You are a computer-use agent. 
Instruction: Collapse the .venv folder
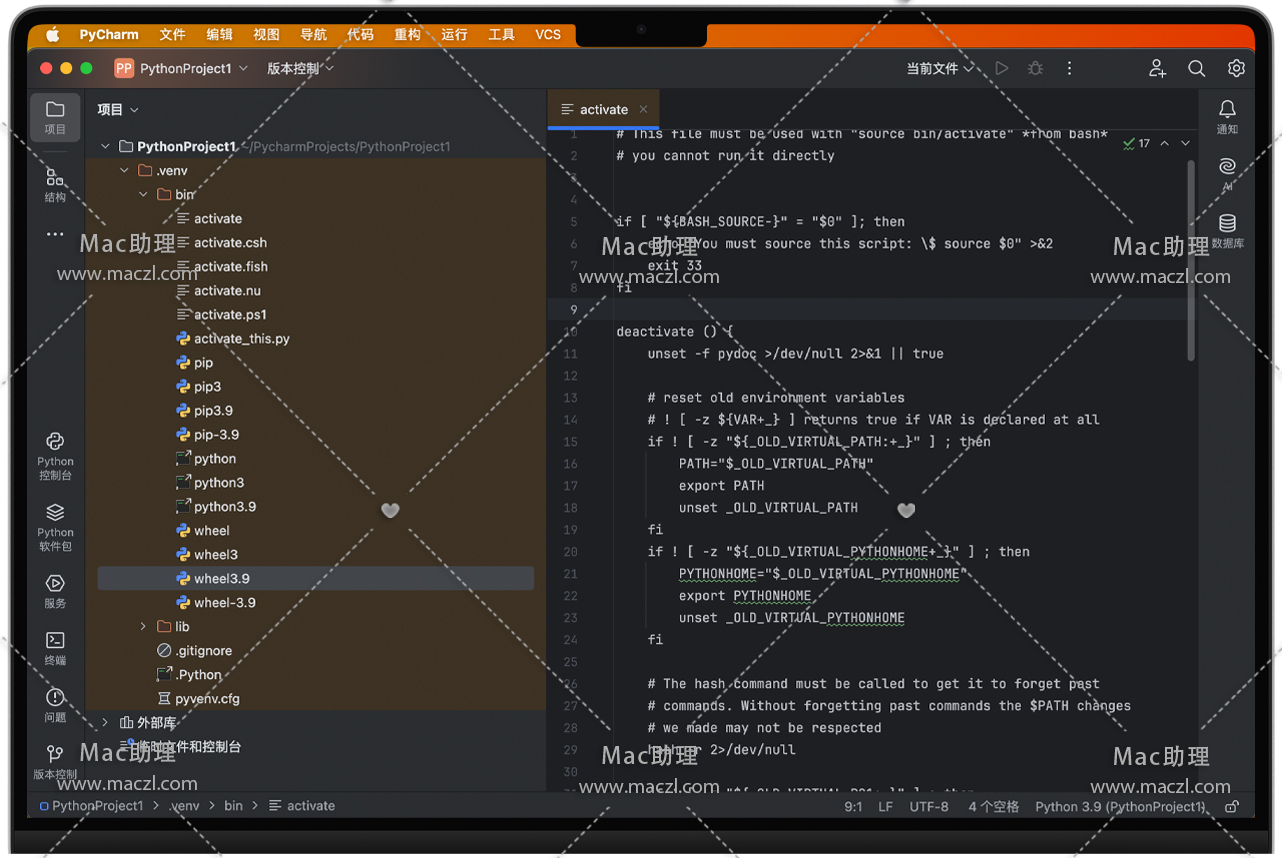coord(125,171)
